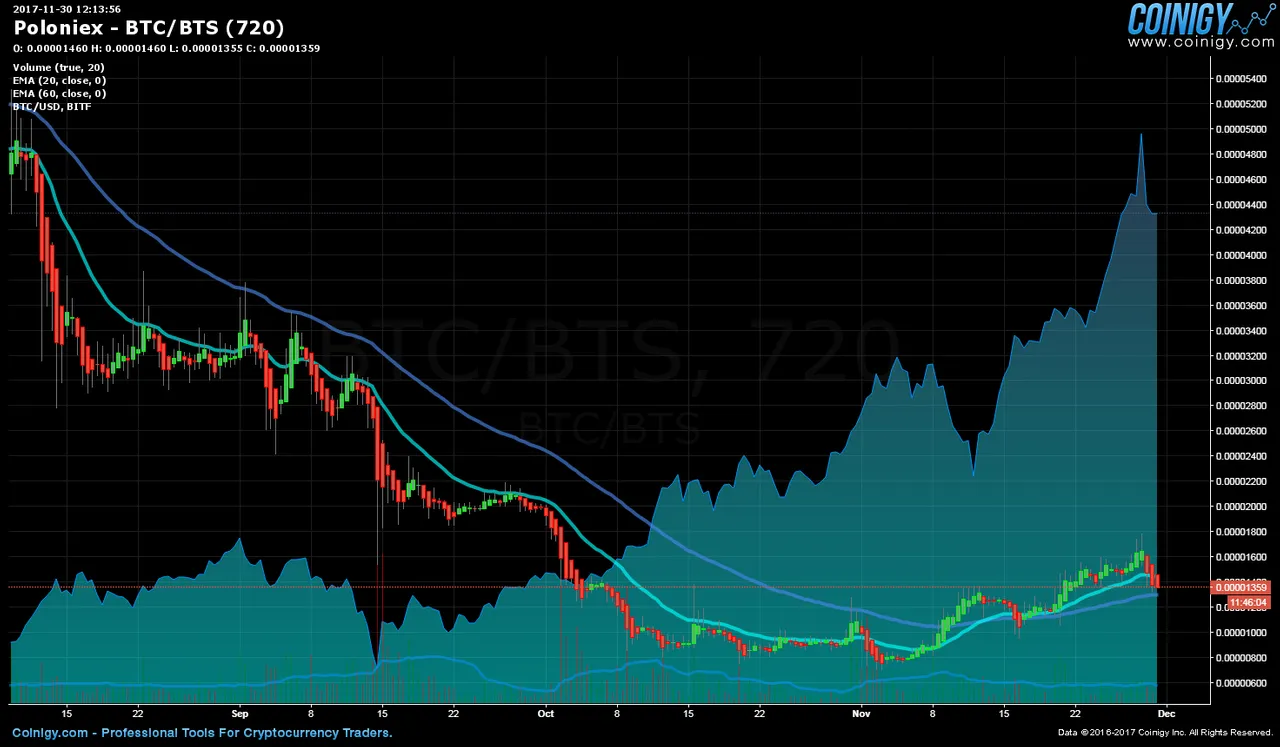
Task: Click the 0.00004400 price axis label
Action: [1240, 204]
